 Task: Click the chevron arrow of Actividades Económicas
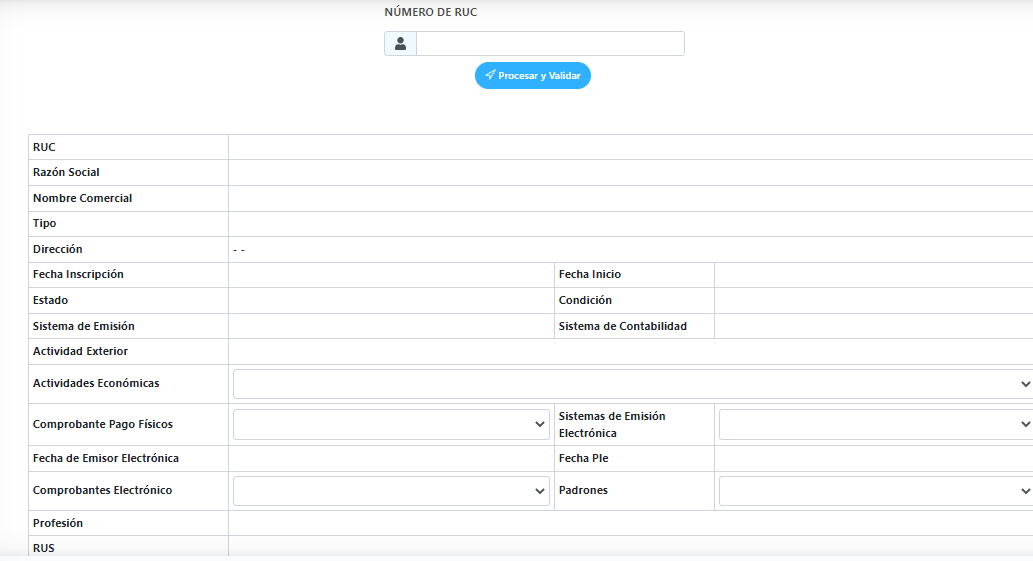click(x=1025, y=384)
